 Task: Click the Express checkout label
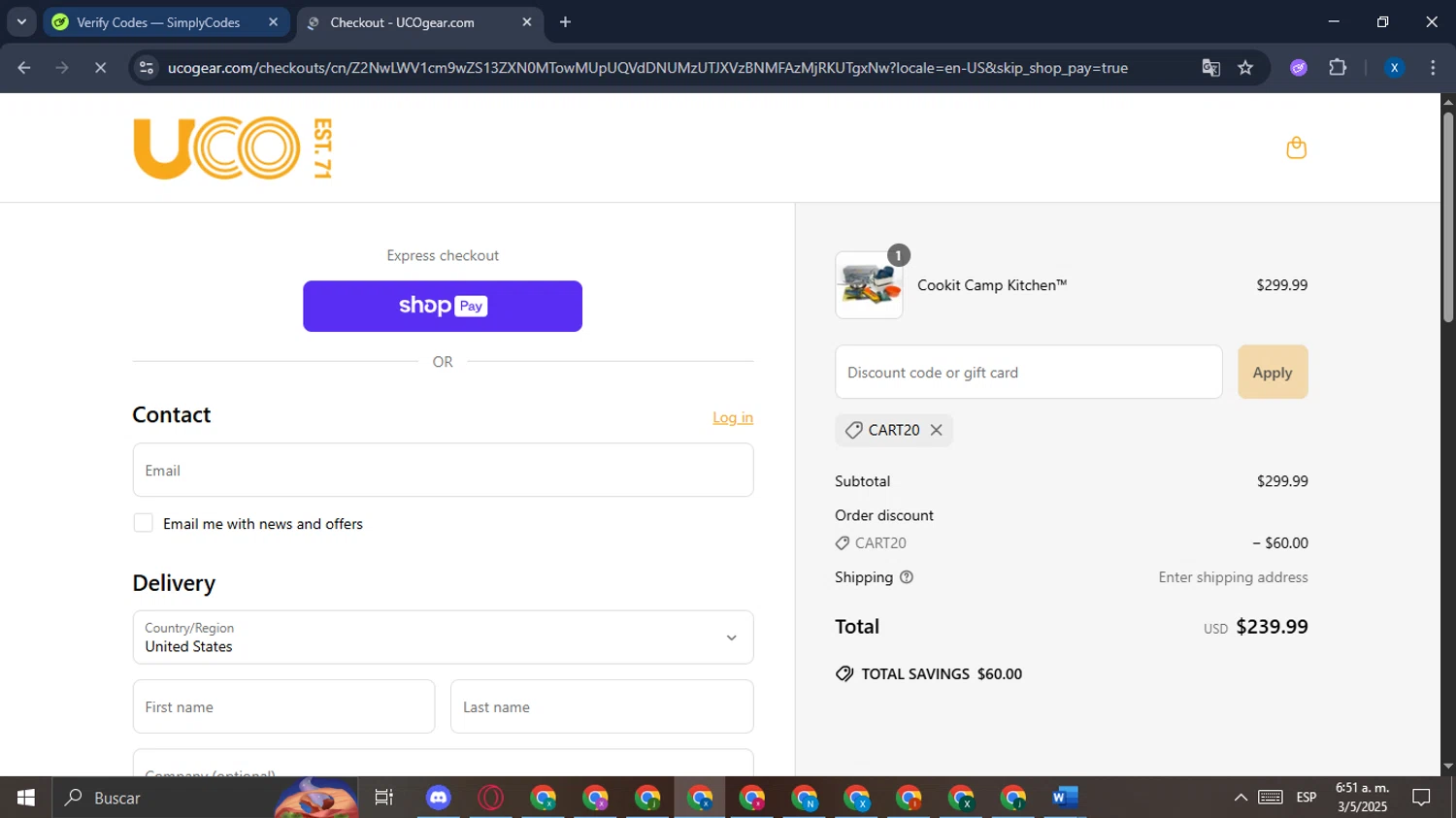pos(443,255)
